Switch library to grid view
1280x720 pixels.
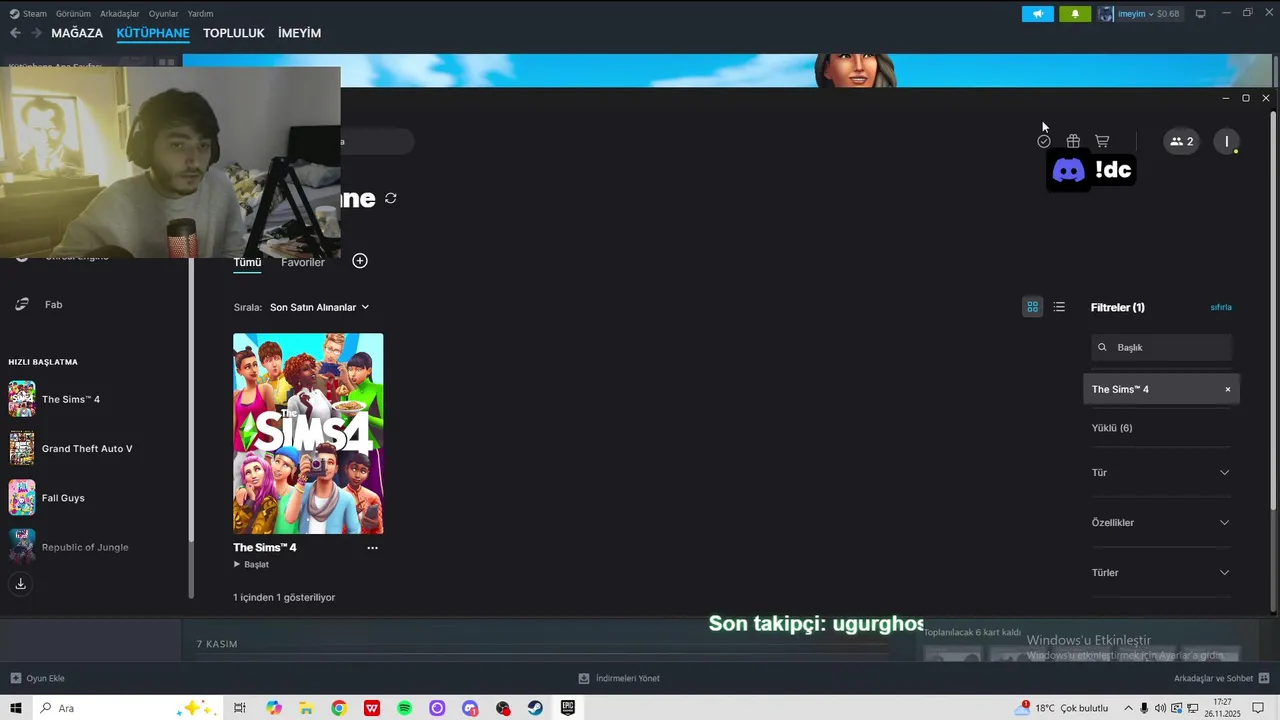coord(1033,307)
